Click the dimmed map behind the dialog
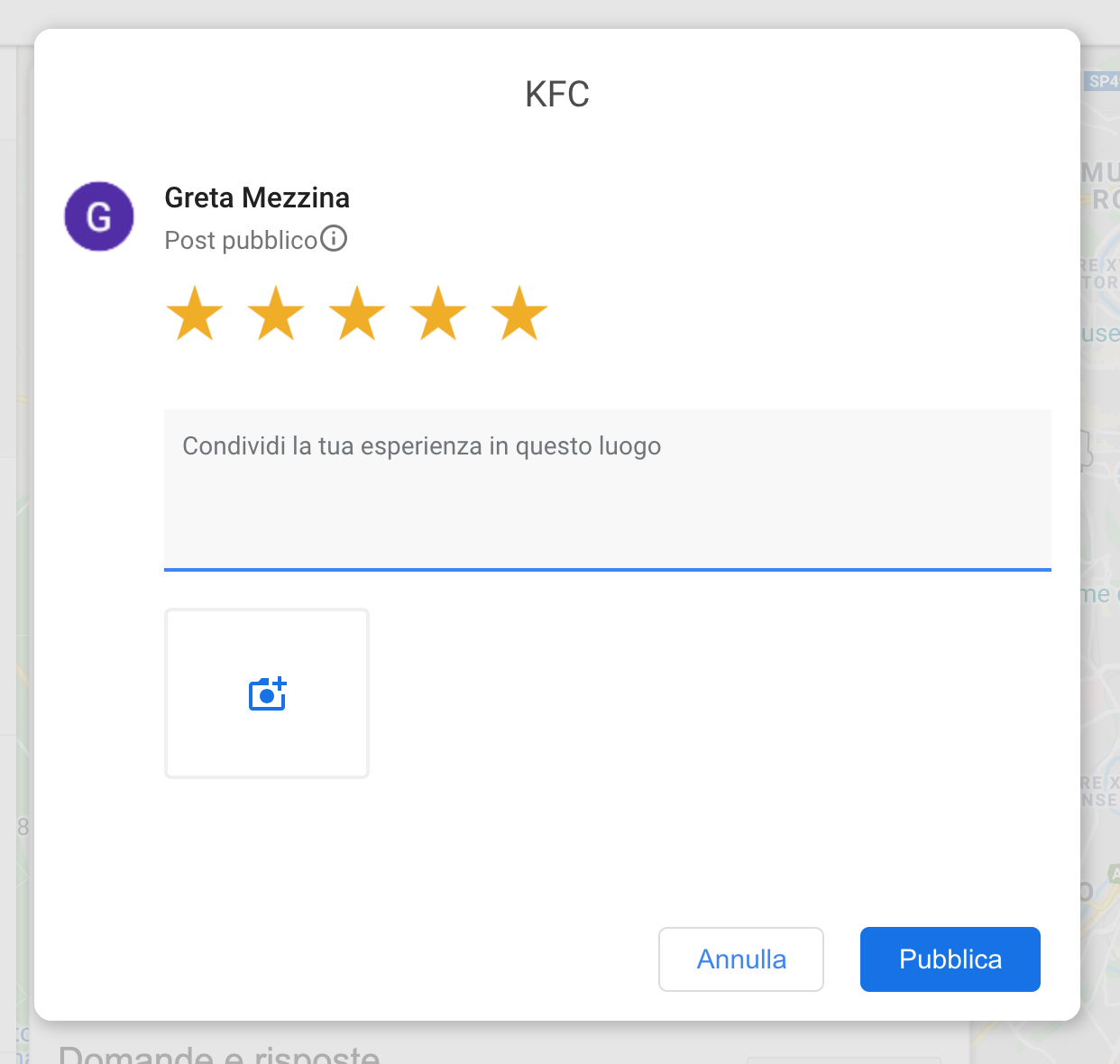Screen dimensions: 1120x1064 [1101, 541]
